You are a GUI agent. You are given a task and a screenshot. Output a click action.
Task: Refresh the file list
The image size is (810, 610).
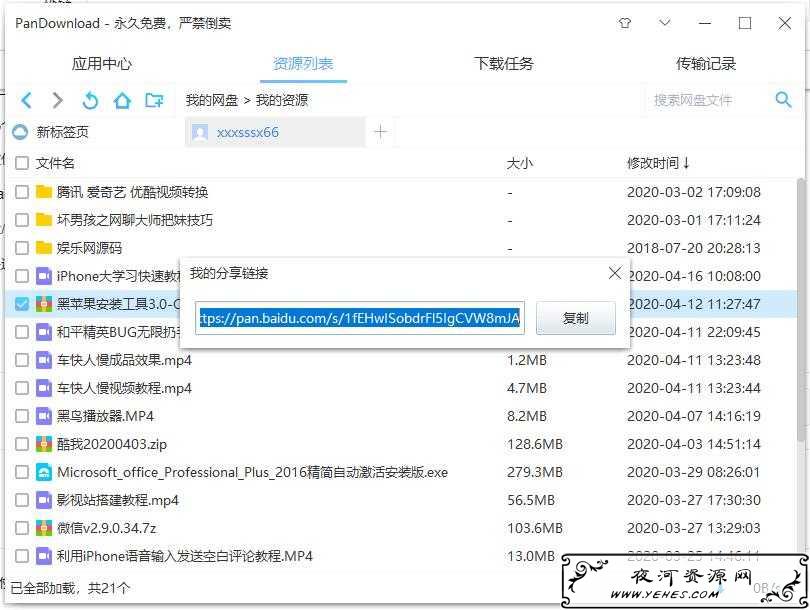(x=90, y=100)
